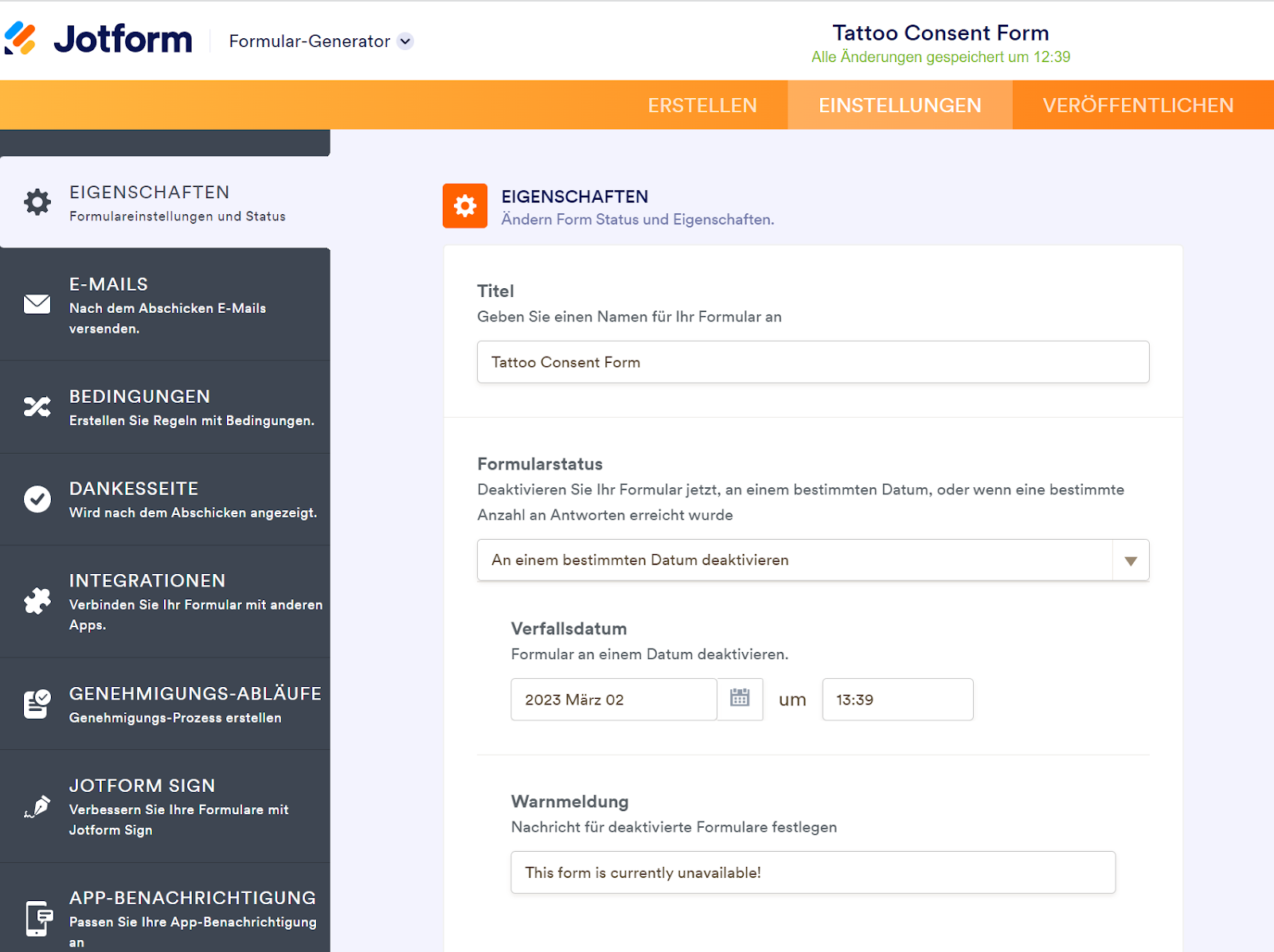Click the expiration time field
Image resolution: width=1274 pixels, height=952 pixels.
(x=897, y=700)
